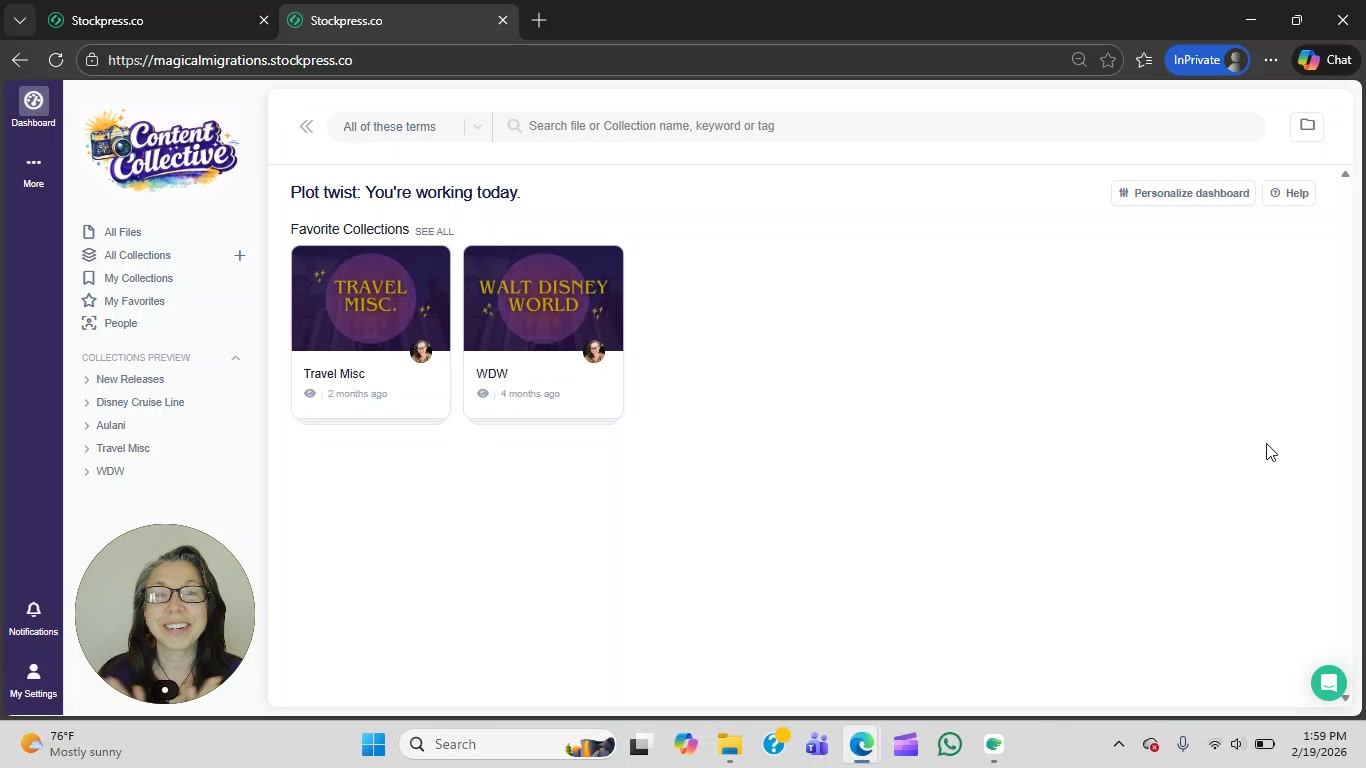Click the browser Back arrow
The height and width of the screenshot is (768, 1366).
(20, 60)
